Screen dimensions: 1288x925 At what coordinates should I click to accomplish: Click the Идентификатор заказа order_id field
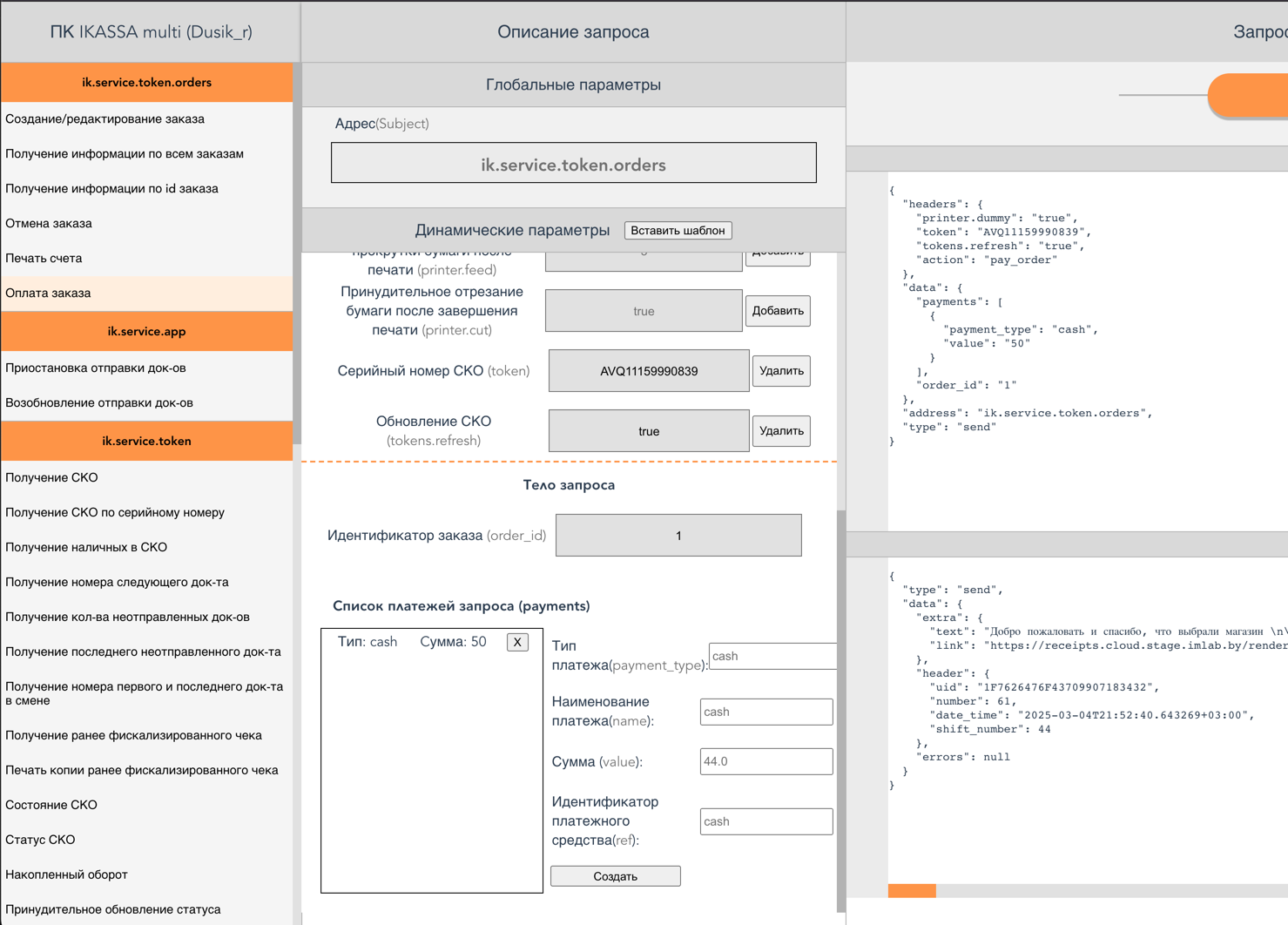[x=678, y=536]
